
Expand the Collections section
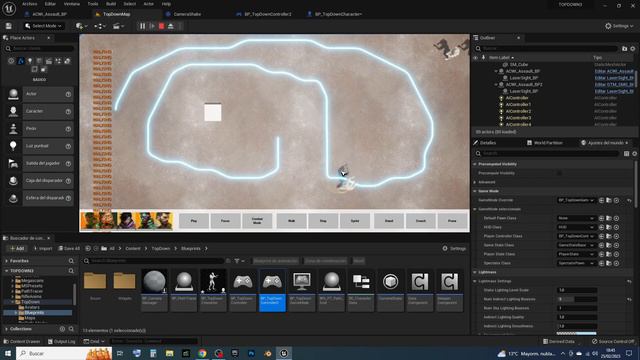pyautogui.click(x=7, y=329)
